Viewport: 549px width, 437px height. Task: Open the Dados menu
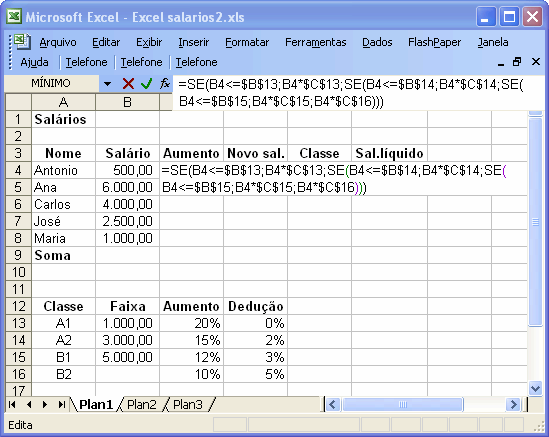coord(377,42)
